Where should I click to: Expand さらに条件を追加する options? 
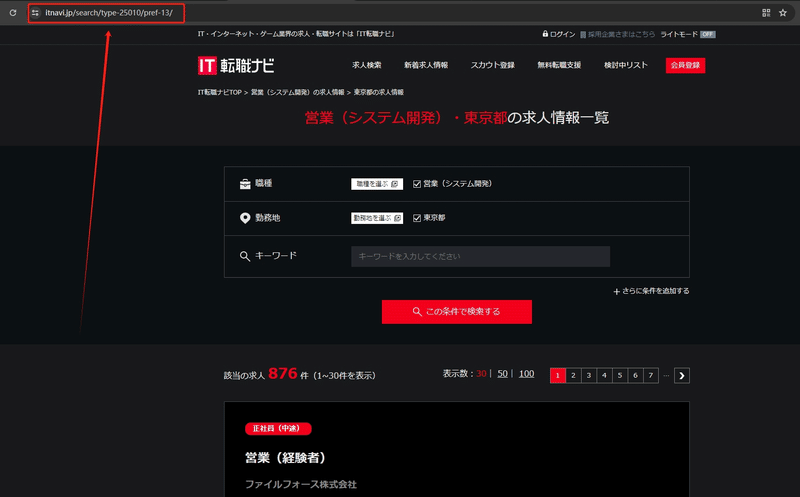[x=651, y=291]
